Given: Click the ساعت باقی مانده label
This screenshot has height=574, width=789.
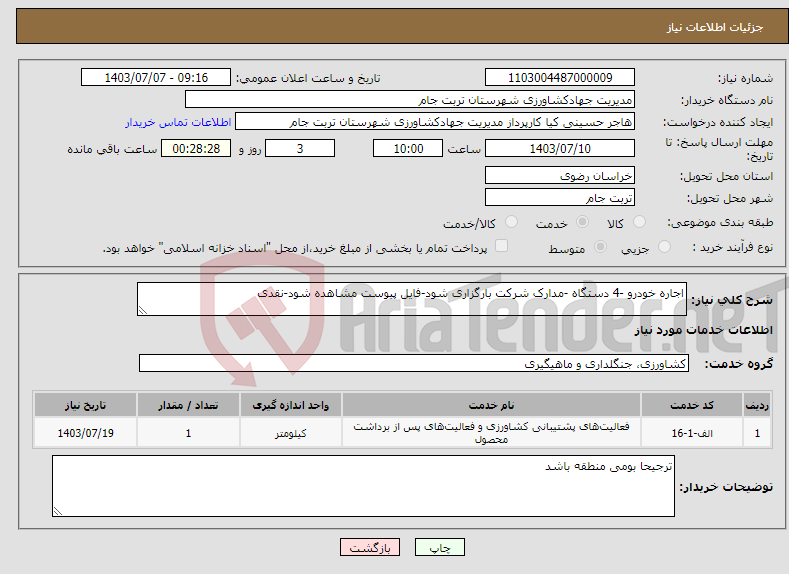Looking at the screenshot, I should click(x=112, y=149).
